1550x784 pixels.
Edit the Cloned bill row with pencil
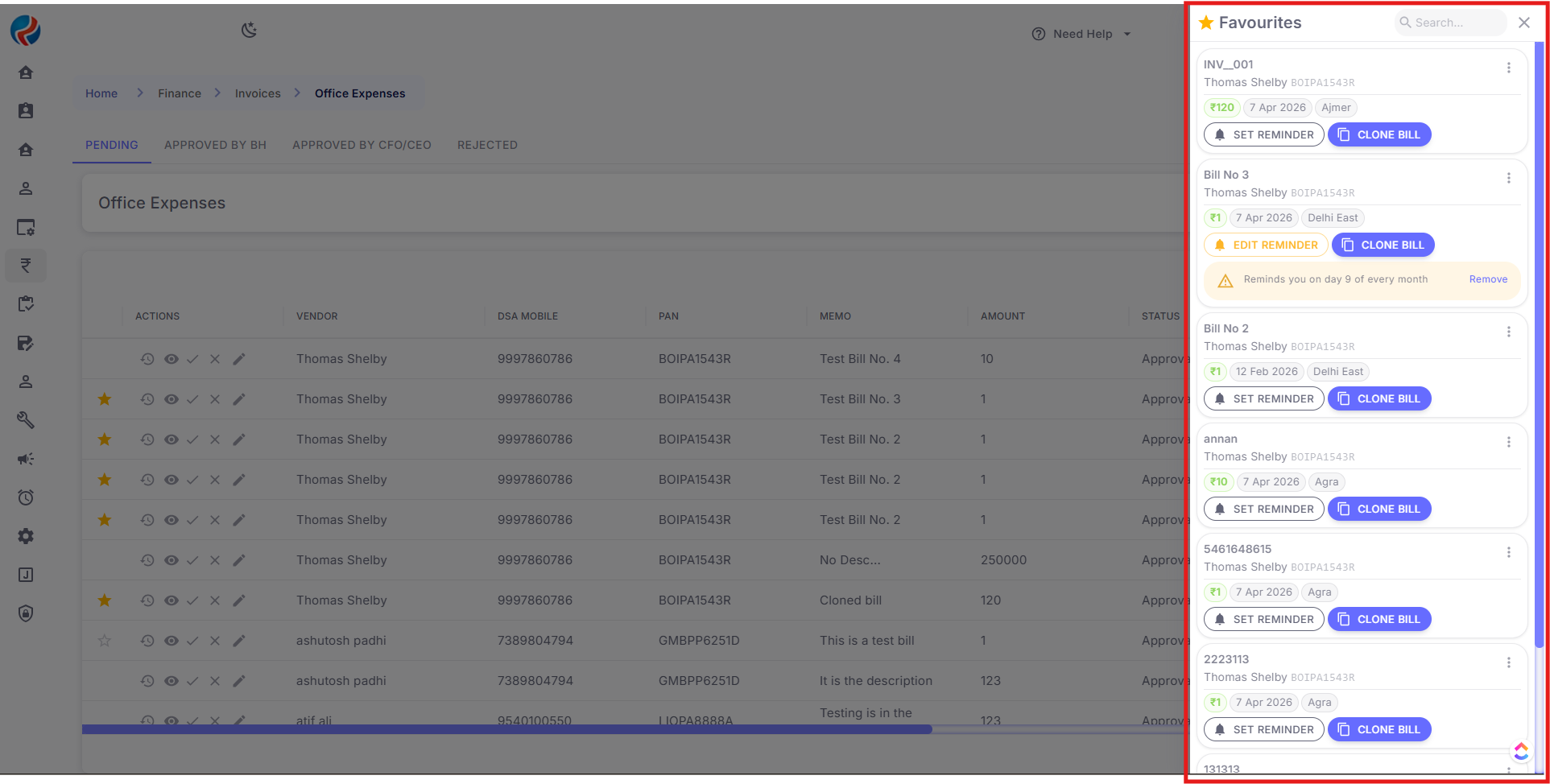point(239,600)
